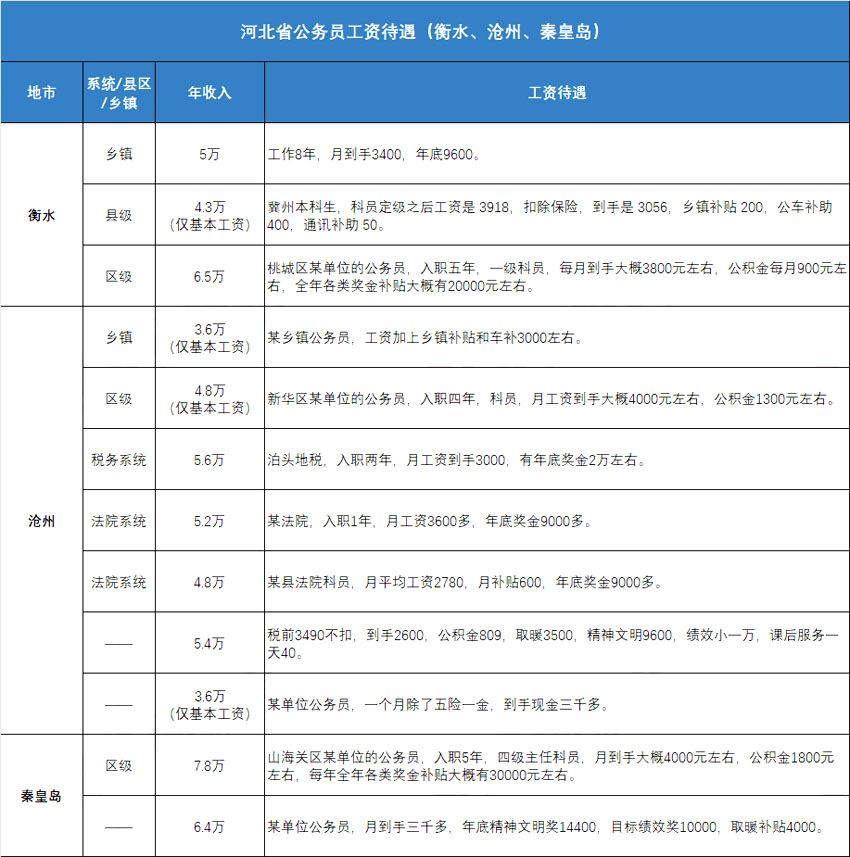Click the 5.6万 annual income cell
The image size is (850, 857).
210,460
